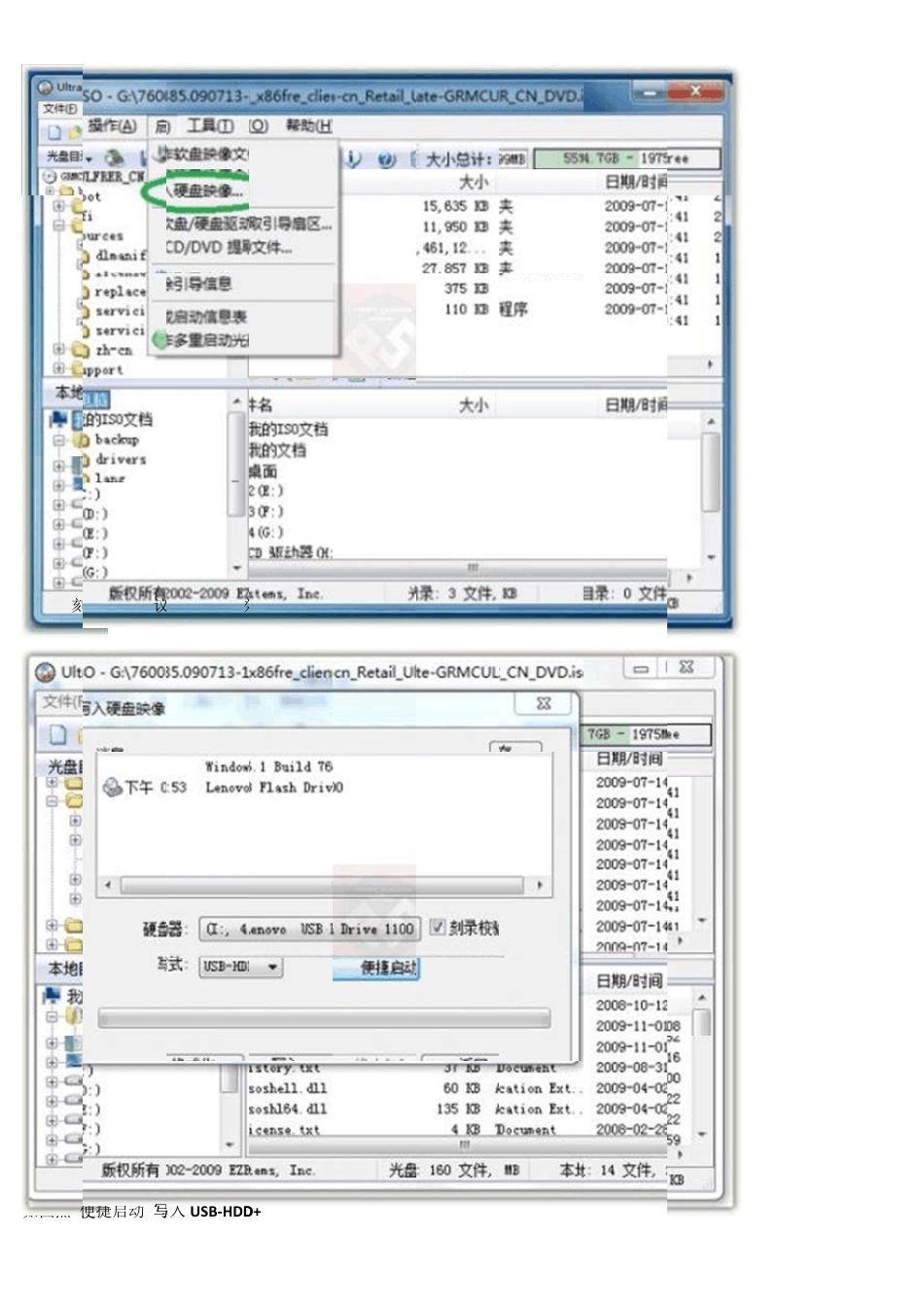Screen dimensions: 924x1307
Task: Close the 写入硬盘映像 dialog
Action: click(x=544, y=703)
